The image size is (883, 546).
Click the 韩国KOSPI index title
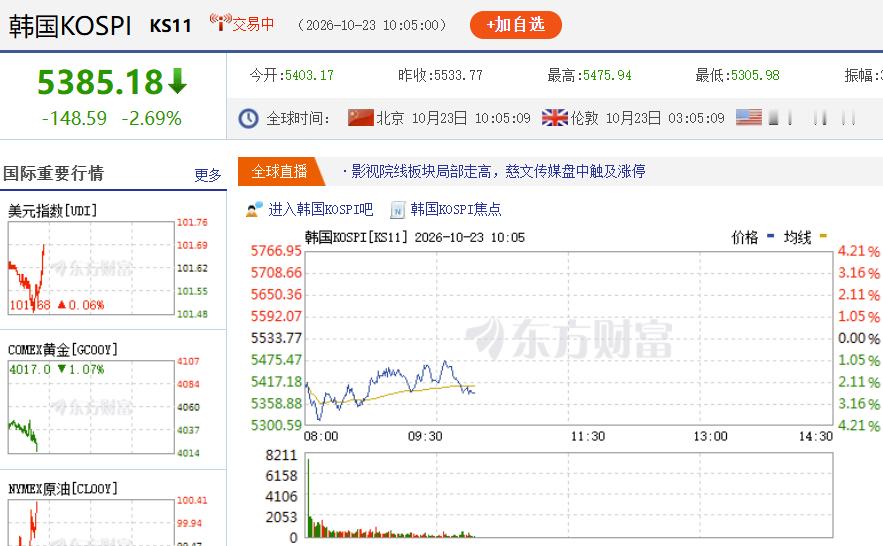[x=70, y=26]
